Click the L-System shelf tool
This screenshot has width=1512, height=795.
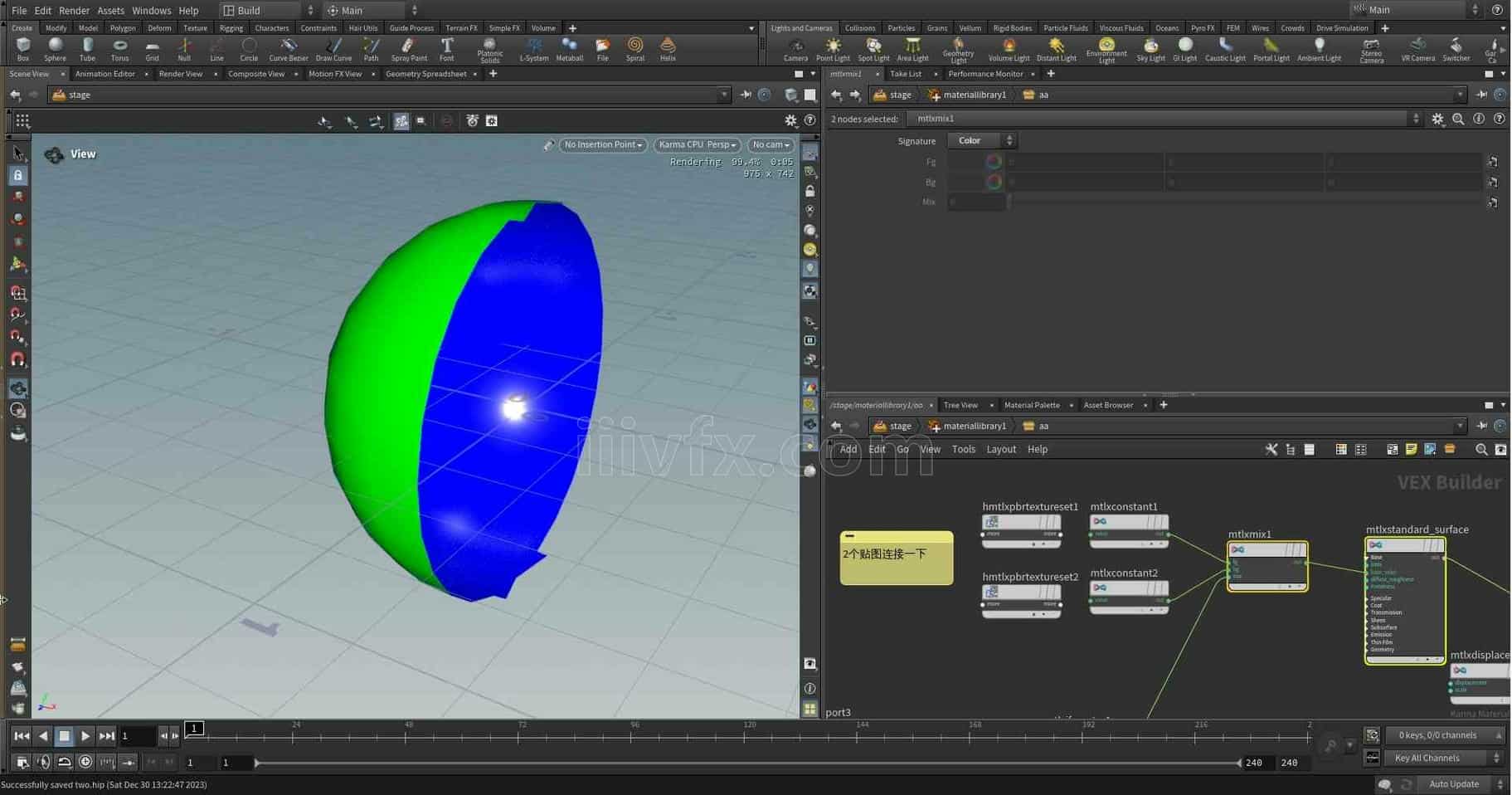[533, 48]
